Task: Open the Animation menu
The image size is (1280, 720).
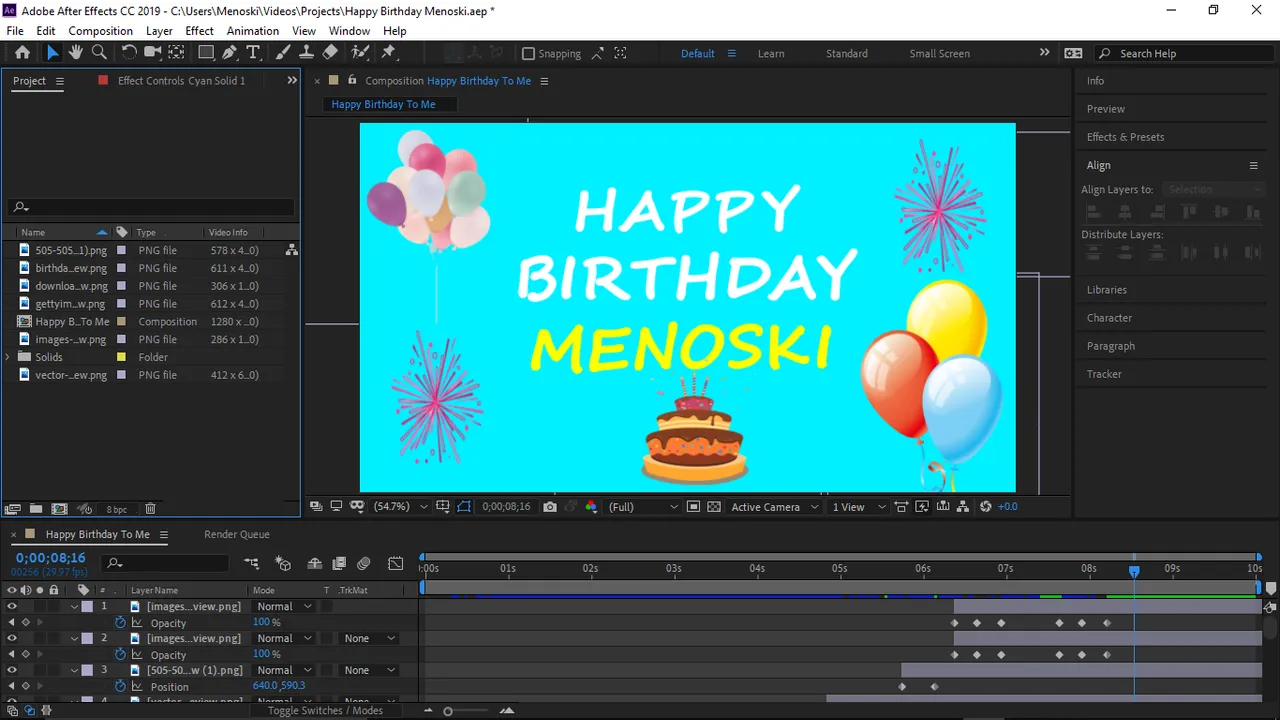Action: 253,31
